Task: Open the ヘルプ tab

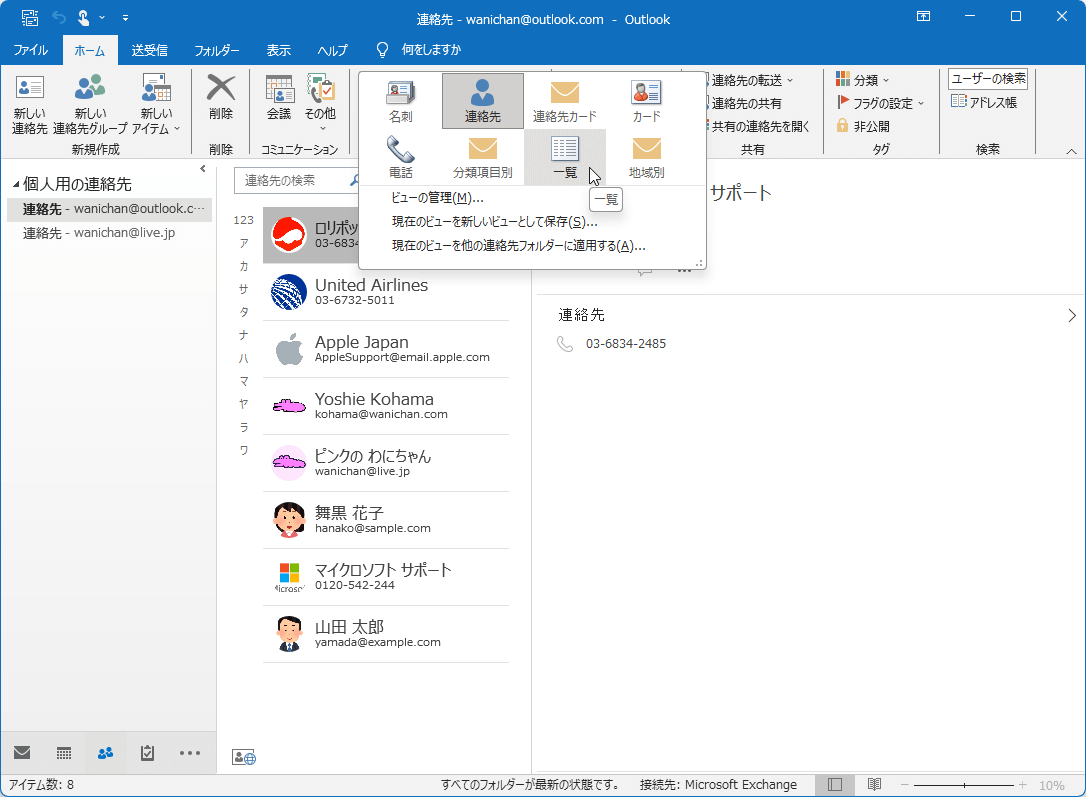Action: [x=332, y=50]
